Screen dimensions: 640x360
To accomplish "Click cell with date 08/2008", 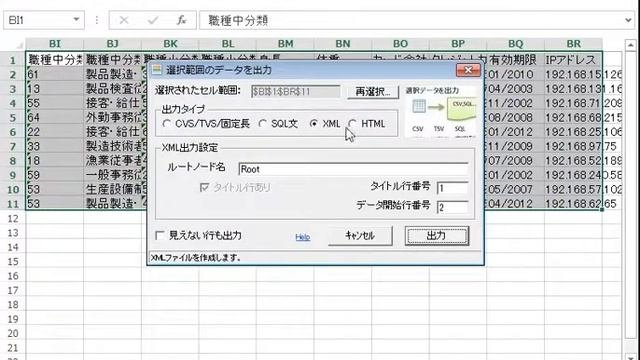I will coord(516,118).
